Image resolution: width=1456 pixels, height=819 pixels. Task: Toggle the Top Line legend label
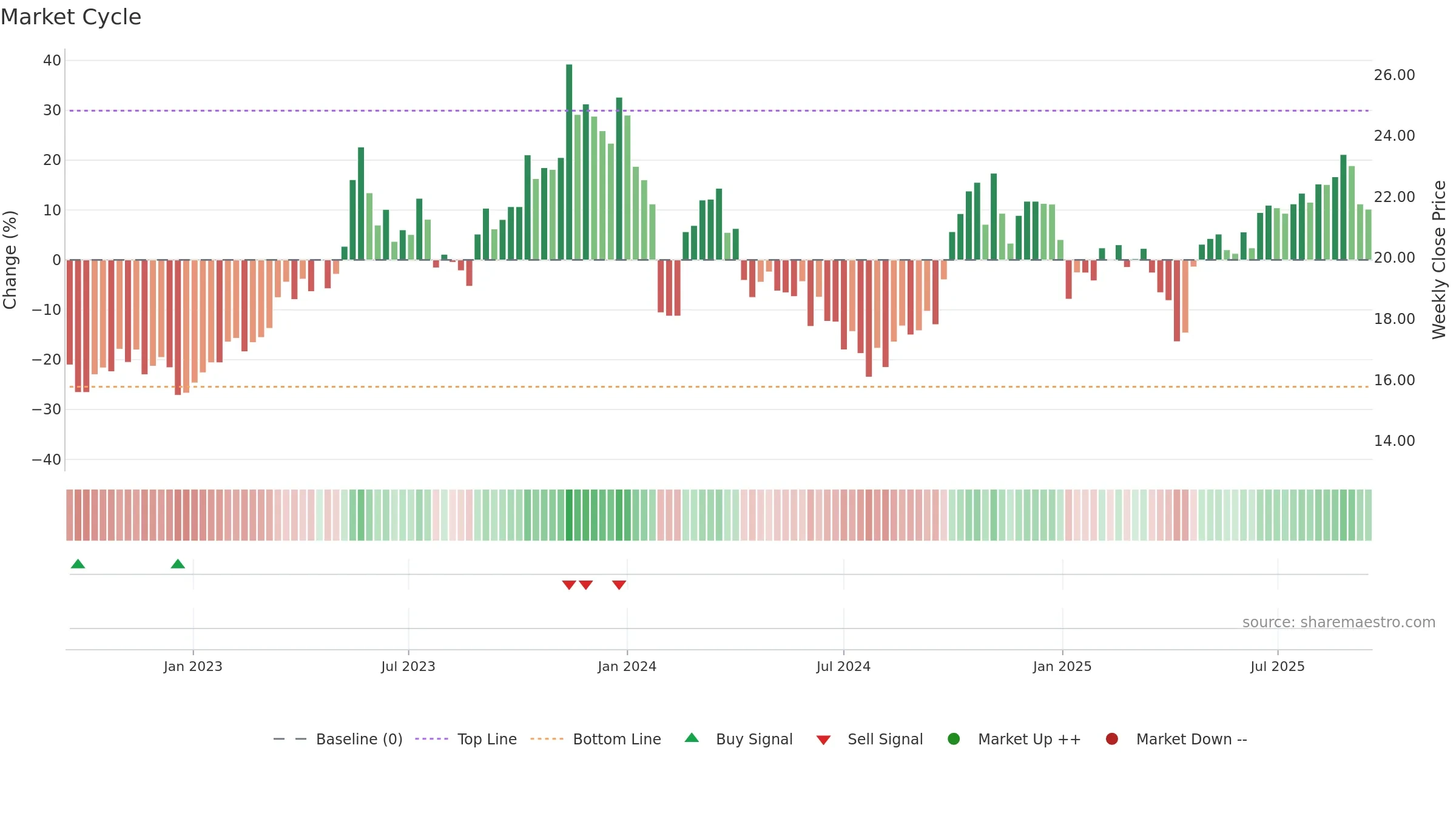tap(487, 739)
